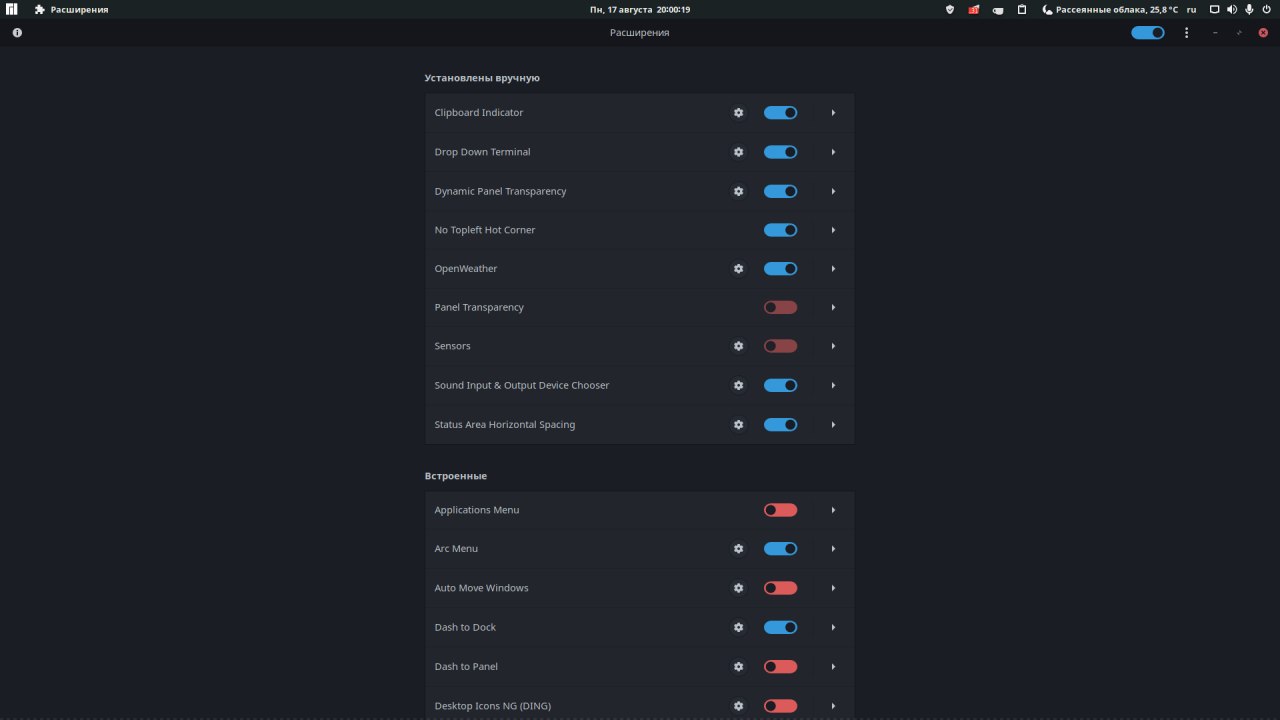Enable Dash to Panel switch

click(780, 667)
